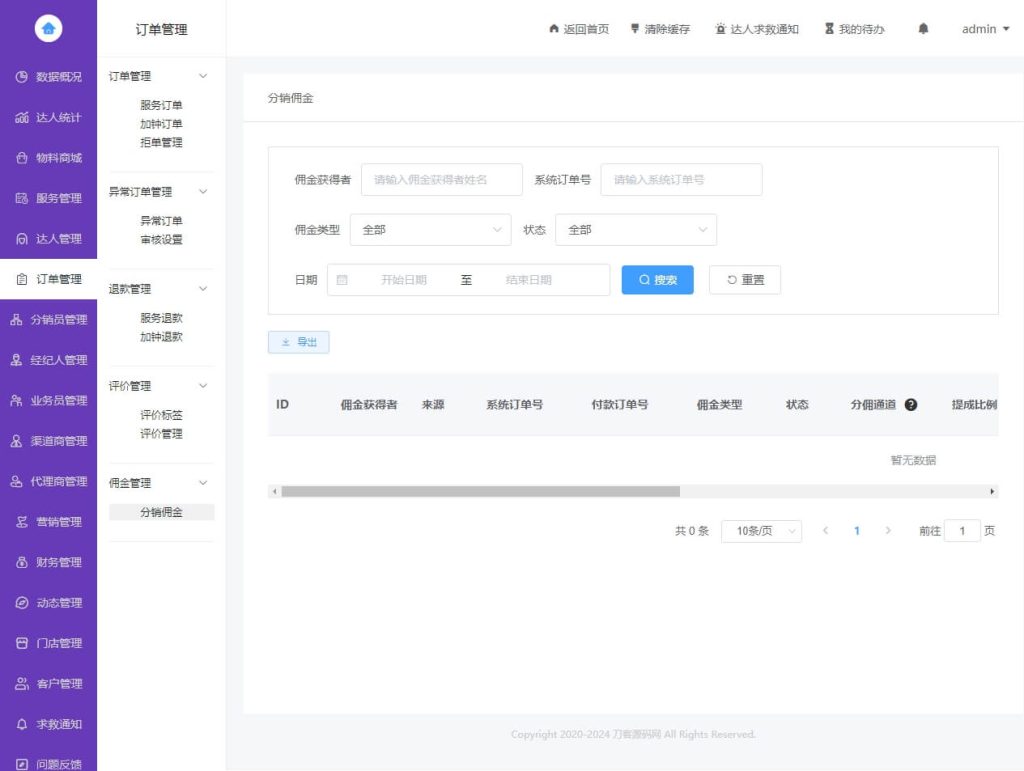The width and height of the screenshot is (1024, 771).
Task: Click the 导出 export button
Action: (298, 342)
